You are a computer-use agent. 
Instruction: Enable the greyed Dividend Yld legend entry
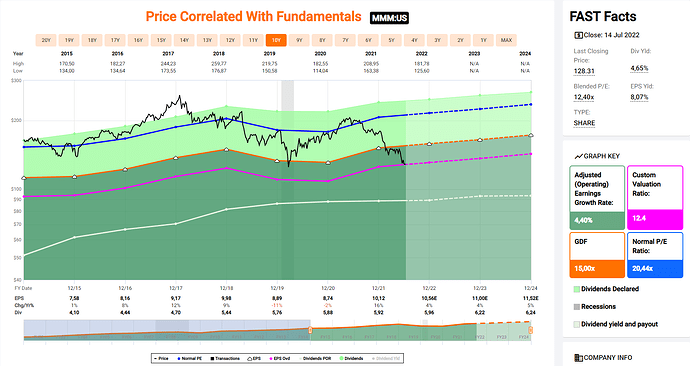pyautogui.click(x=385, y=359)
